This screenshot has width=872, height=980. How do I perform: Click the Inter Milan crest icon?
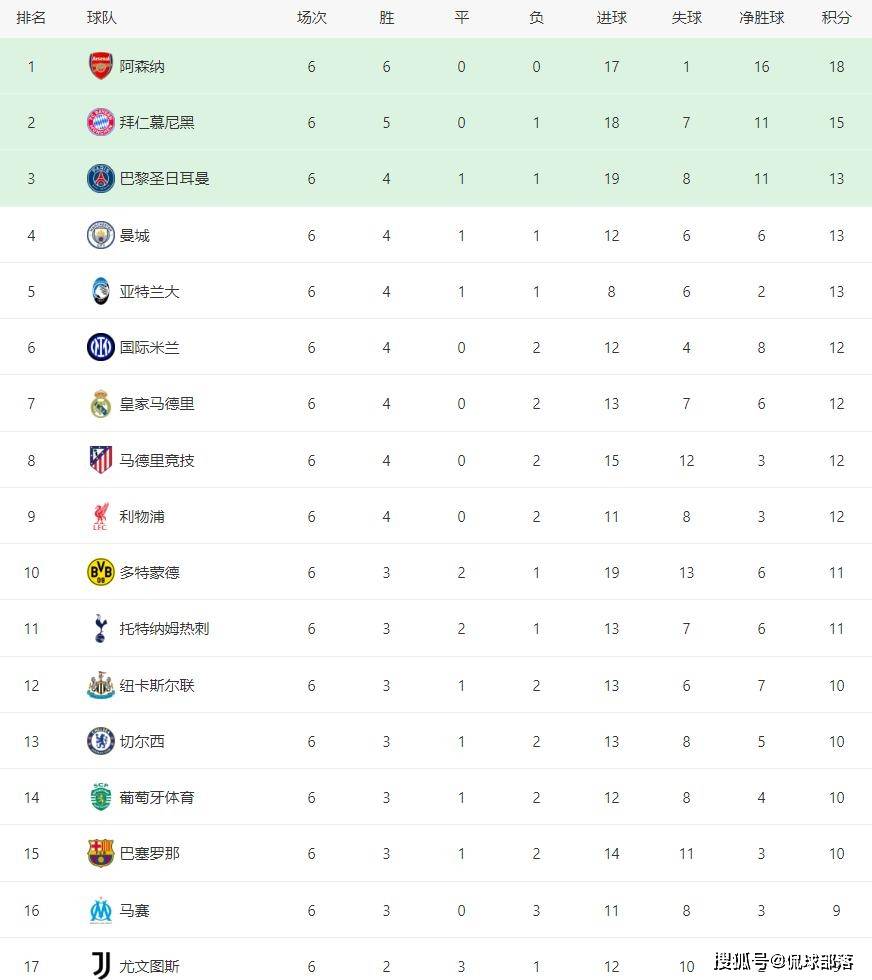101,348
